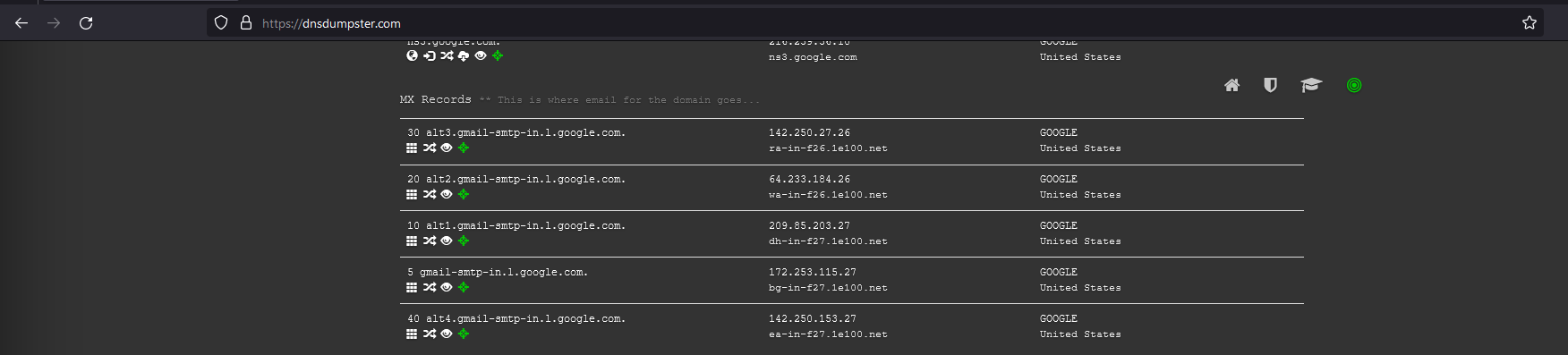The image size is (1568, 355).
Task: Click the graduation cap learn icon
Action: [x=1311, y=85]
